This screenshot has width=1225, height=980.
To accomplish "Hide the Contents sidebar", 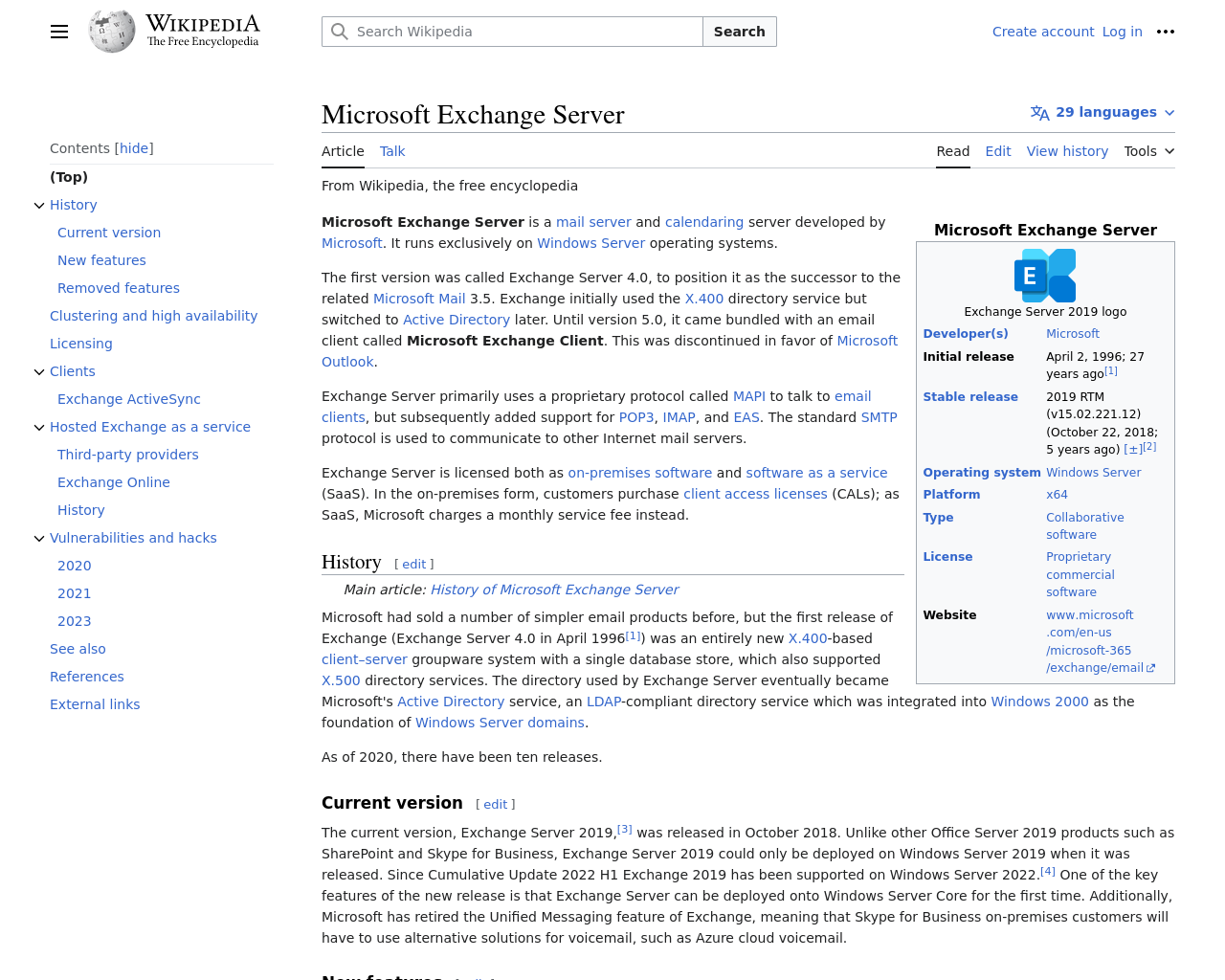I will coord(134,148).
